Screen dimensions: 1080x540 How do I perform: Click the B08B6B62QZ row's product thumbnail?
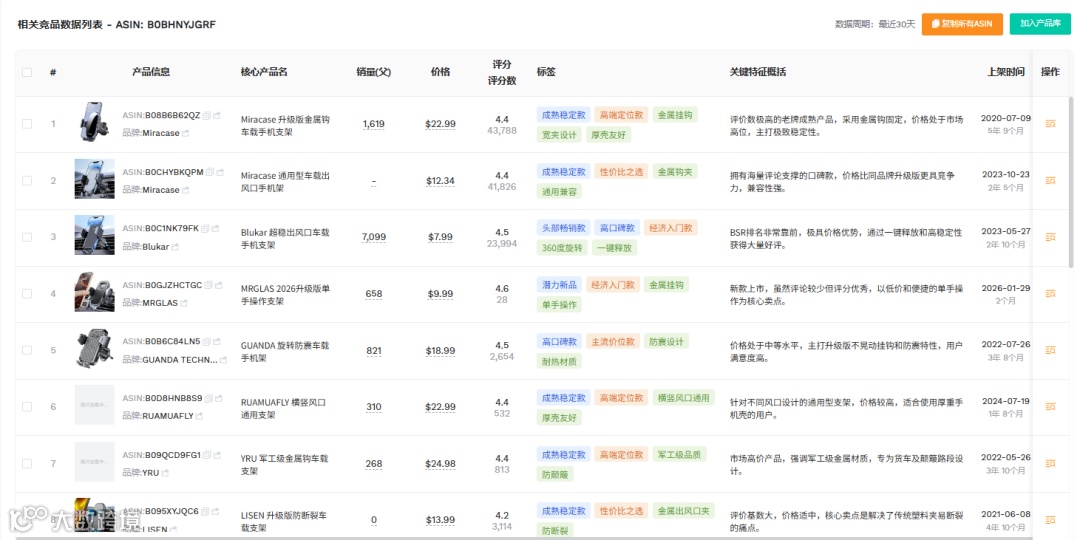94,122
